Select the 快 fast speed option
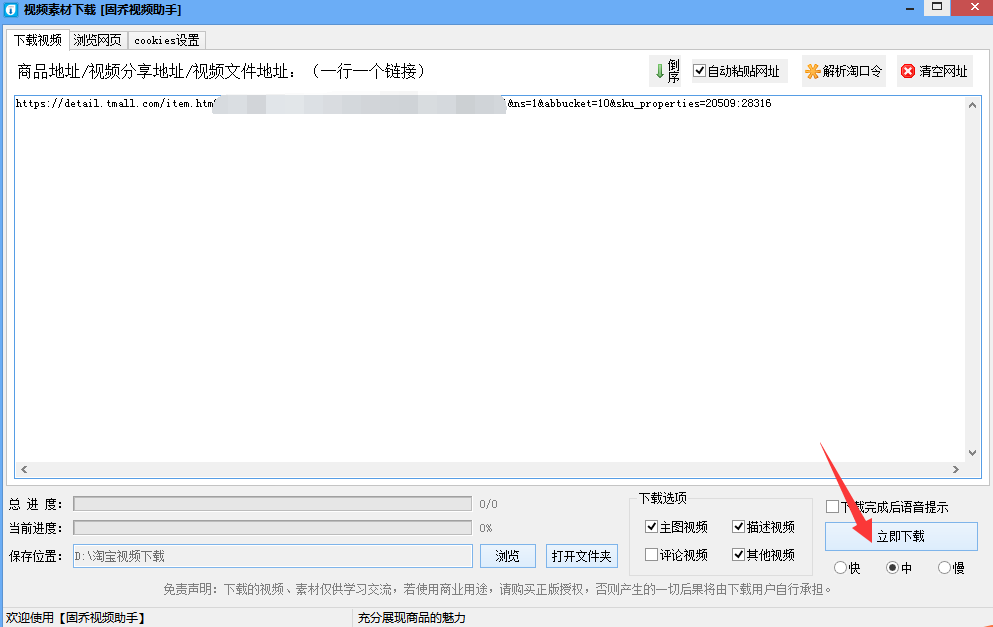Viewport: 993px width, 627px height. click(x=839, y=567)
